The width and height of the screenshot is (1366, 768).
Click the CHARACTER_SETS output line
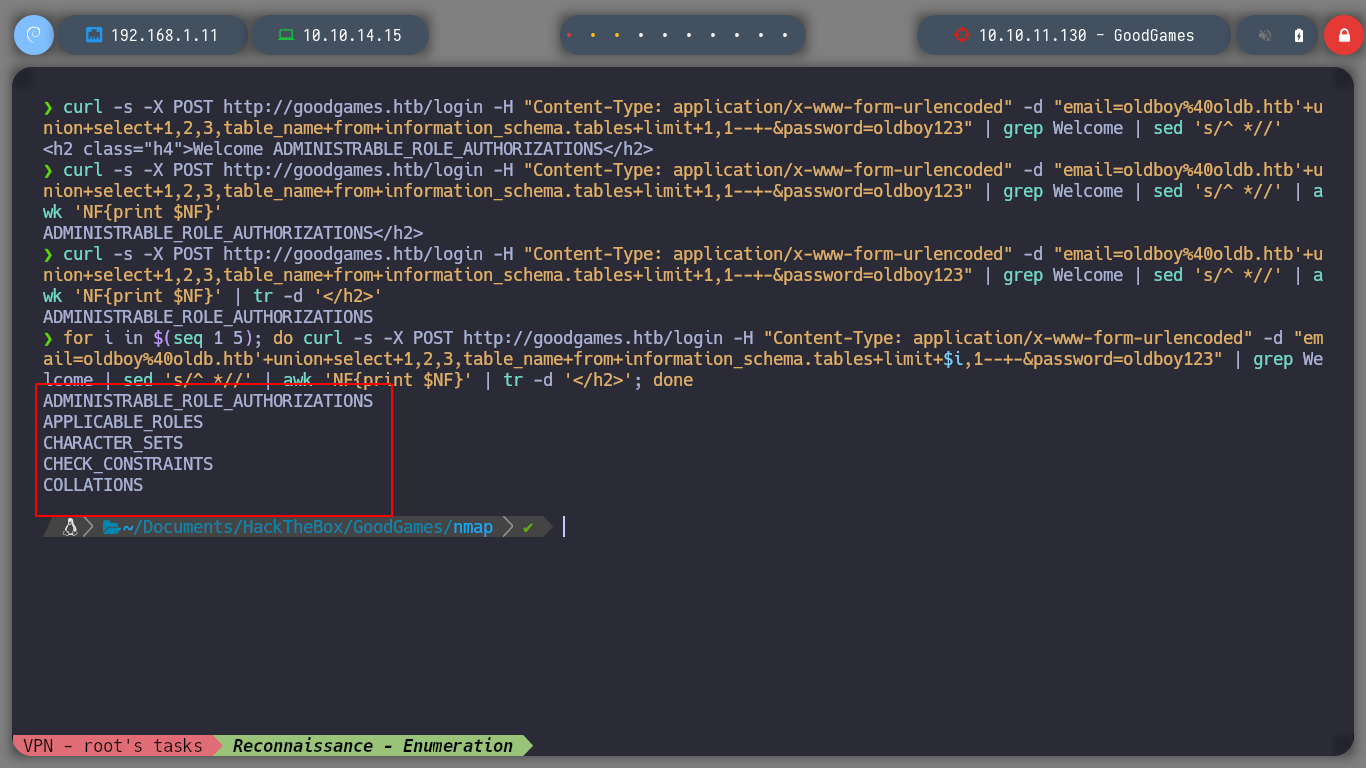pos(113,443)
